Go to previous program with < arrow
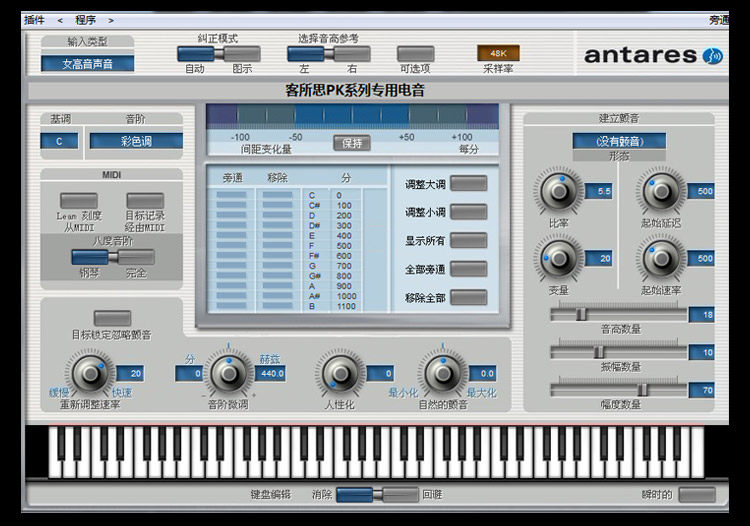The height and width of the screenshot is (526, 750). [x=60, y=21]
